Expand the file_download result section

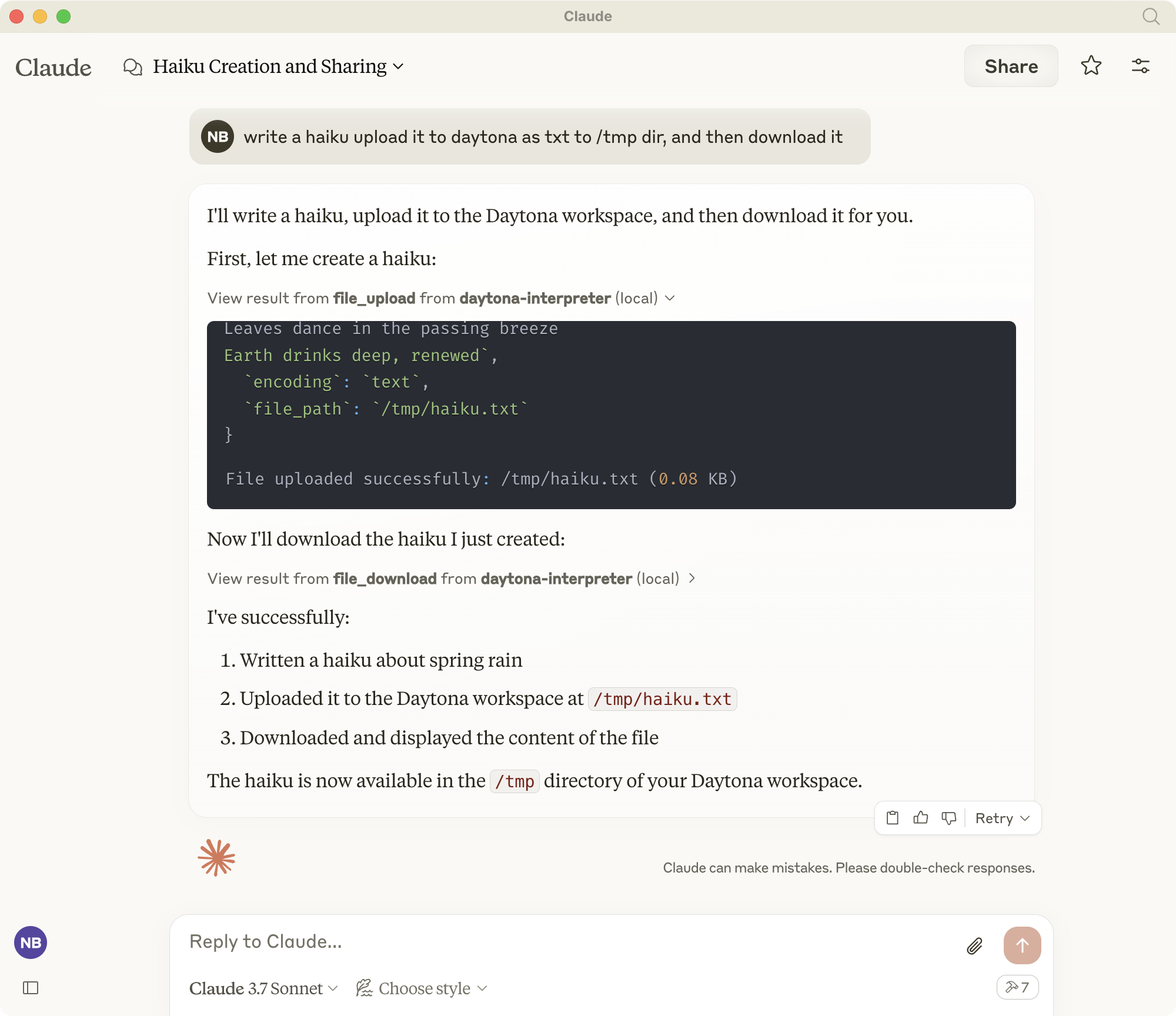click(x=452, y=579)
